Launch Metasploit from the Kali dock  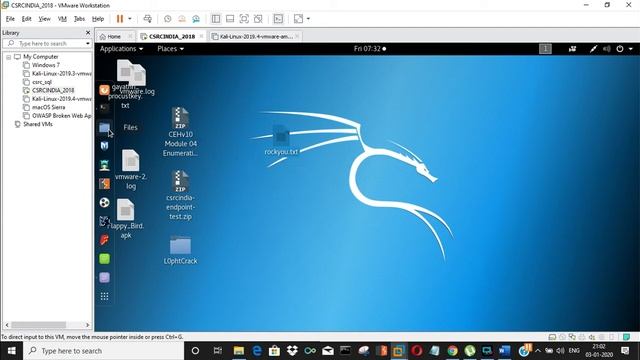(104, 146)
